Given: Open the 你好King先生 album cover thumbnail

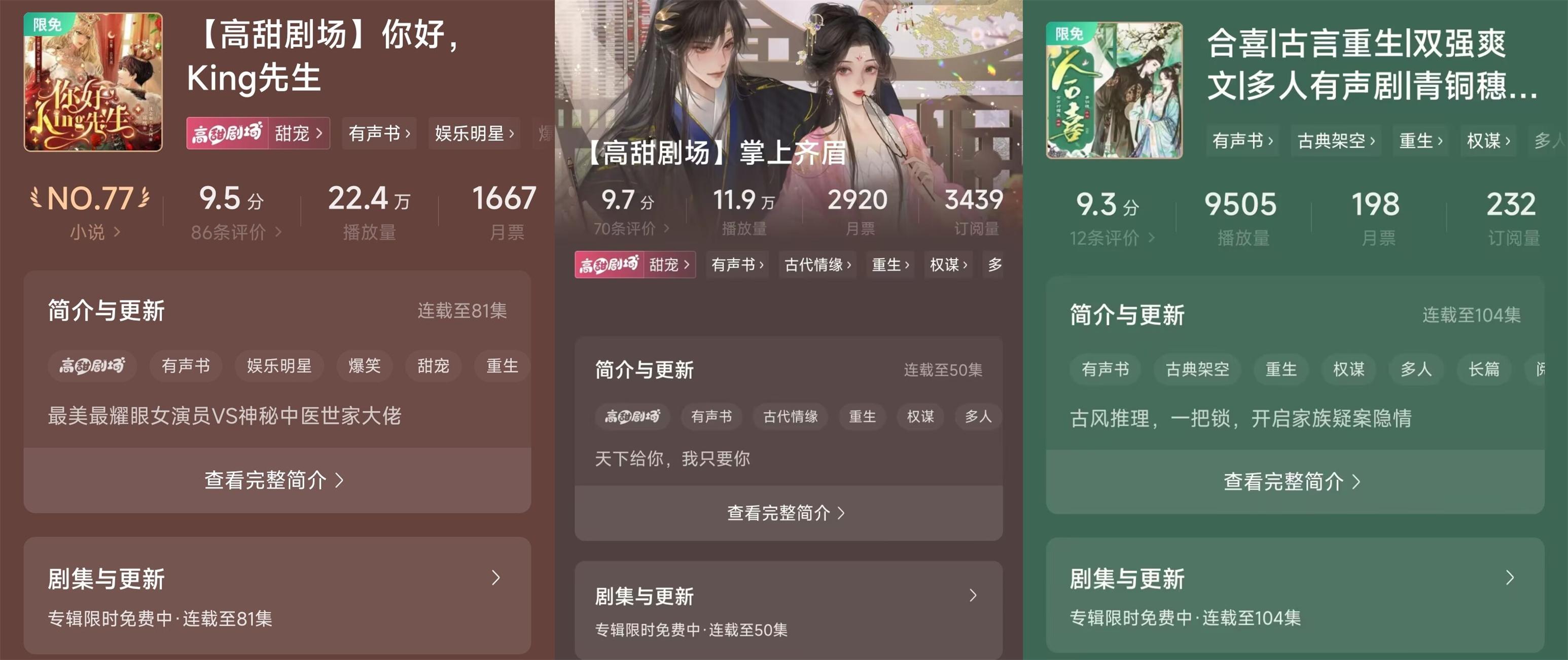Looking at the screenshot, I should tap(93, 82).
